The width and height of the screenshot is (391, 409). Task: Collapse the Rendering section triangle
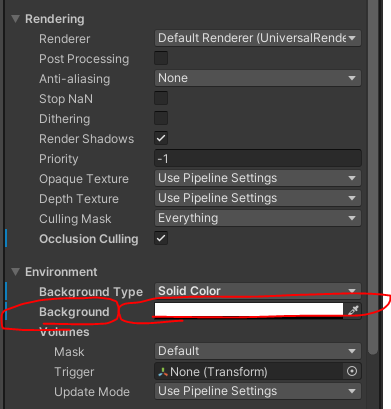click(x=15, y=19)
